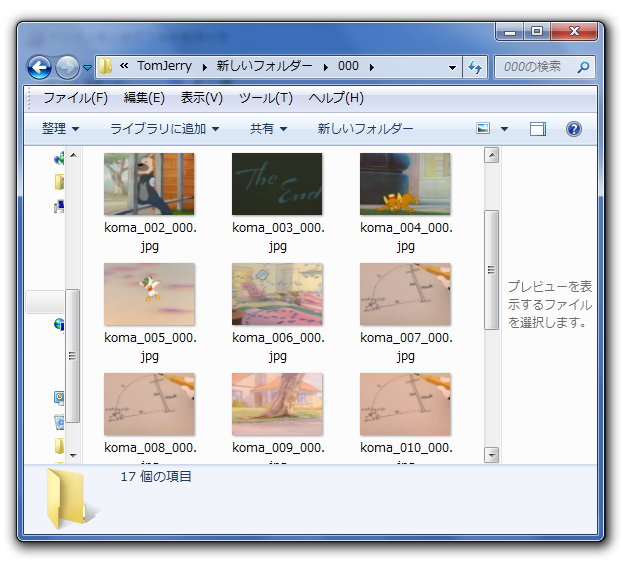Select thumbnail koma_010_000.jpg
630x580 pixels.
click(405, 404)
